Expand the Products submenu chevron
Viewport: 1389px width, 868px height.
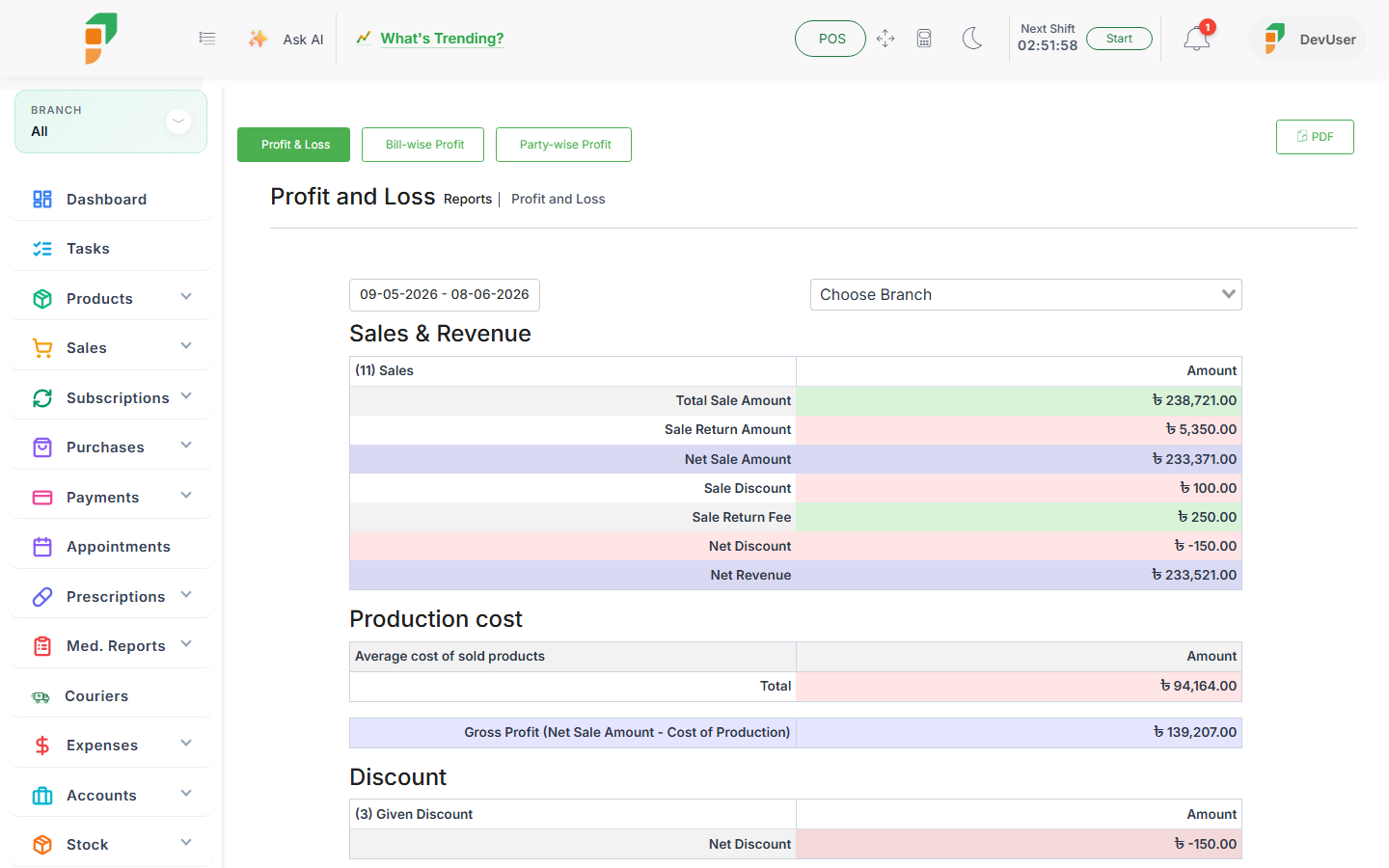tap(186, 297)
